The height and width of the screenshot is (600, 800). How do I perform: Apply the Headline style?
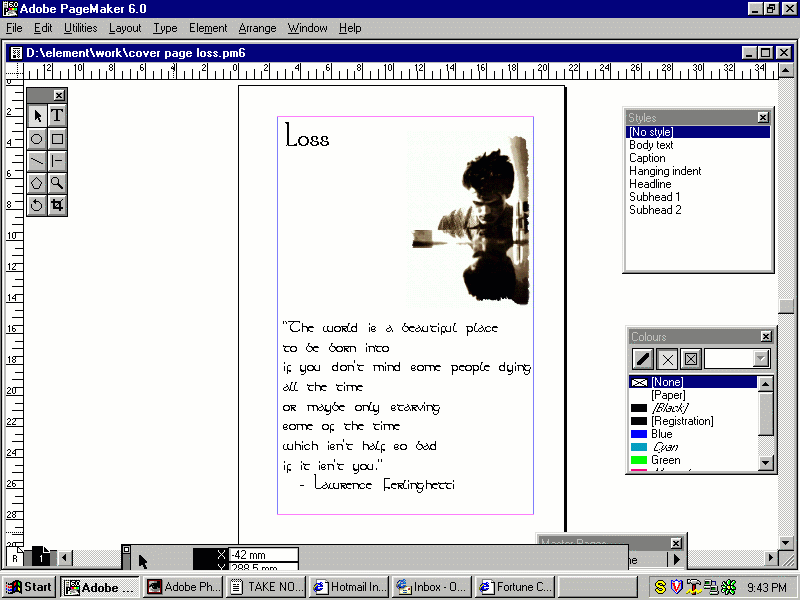click(650, 184)
